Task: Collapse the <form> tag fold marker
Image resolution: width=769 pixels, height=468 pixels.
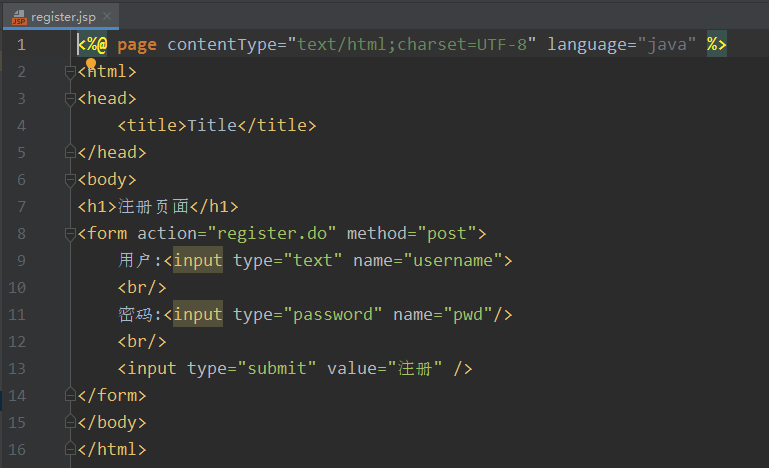Action: 70,234
